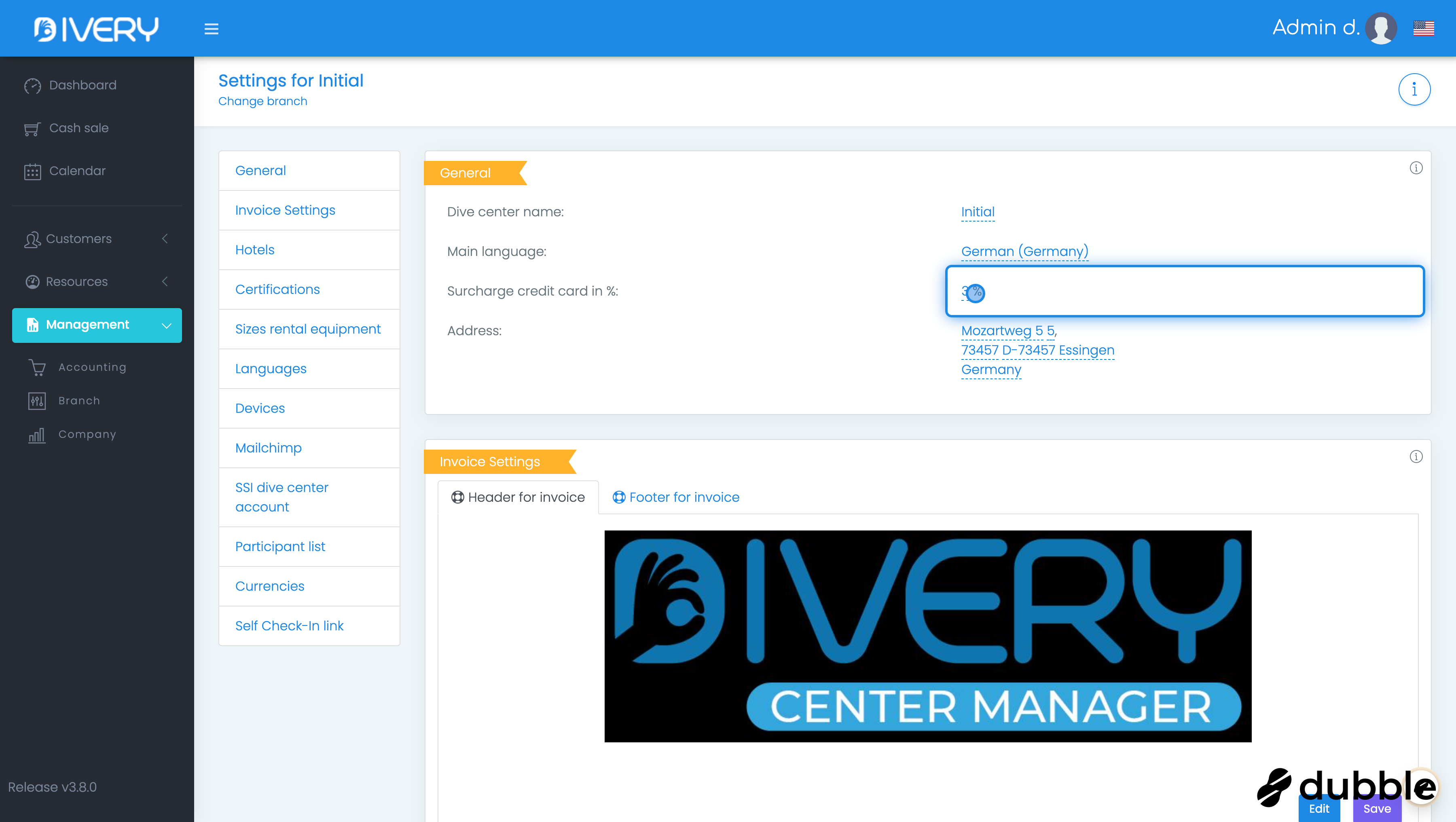Click the hamburger menu icon
The width and height of the screenshot is (1456, 822).
click(212, 29)
